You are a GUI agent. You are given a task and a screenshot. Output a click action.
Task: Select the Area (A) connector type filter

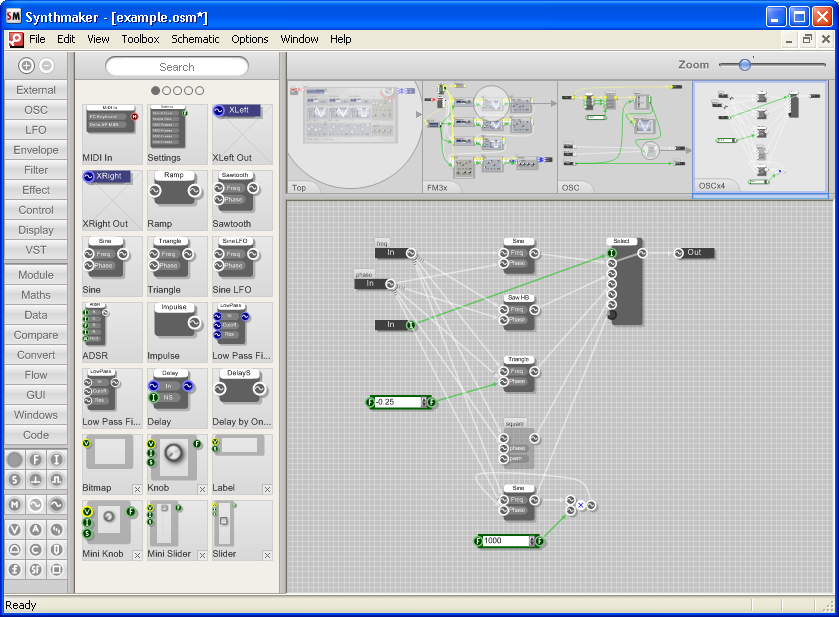(x=35, y=529)
